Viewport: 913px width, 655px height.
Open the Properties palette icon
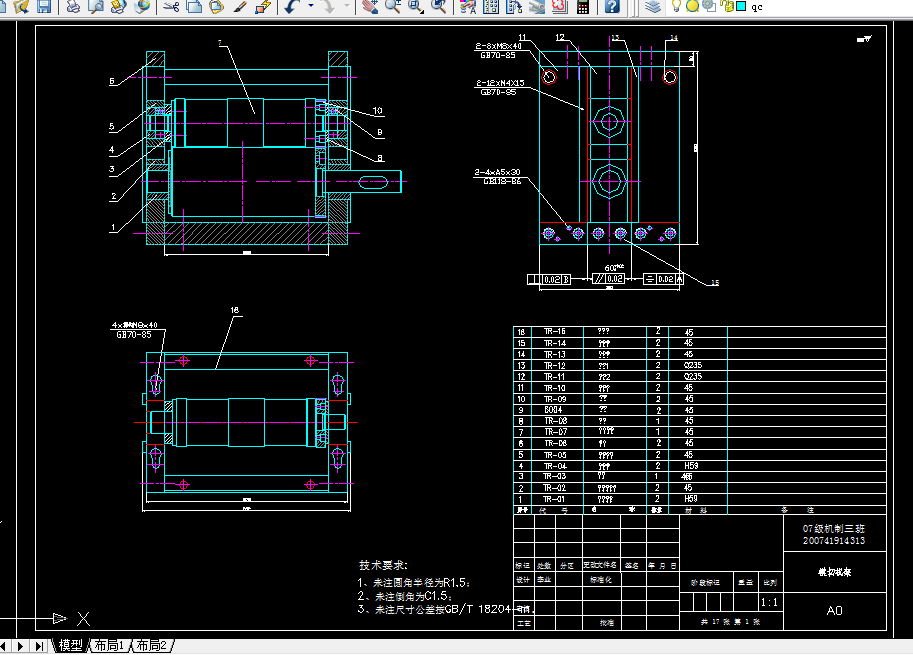coord(468,6)
